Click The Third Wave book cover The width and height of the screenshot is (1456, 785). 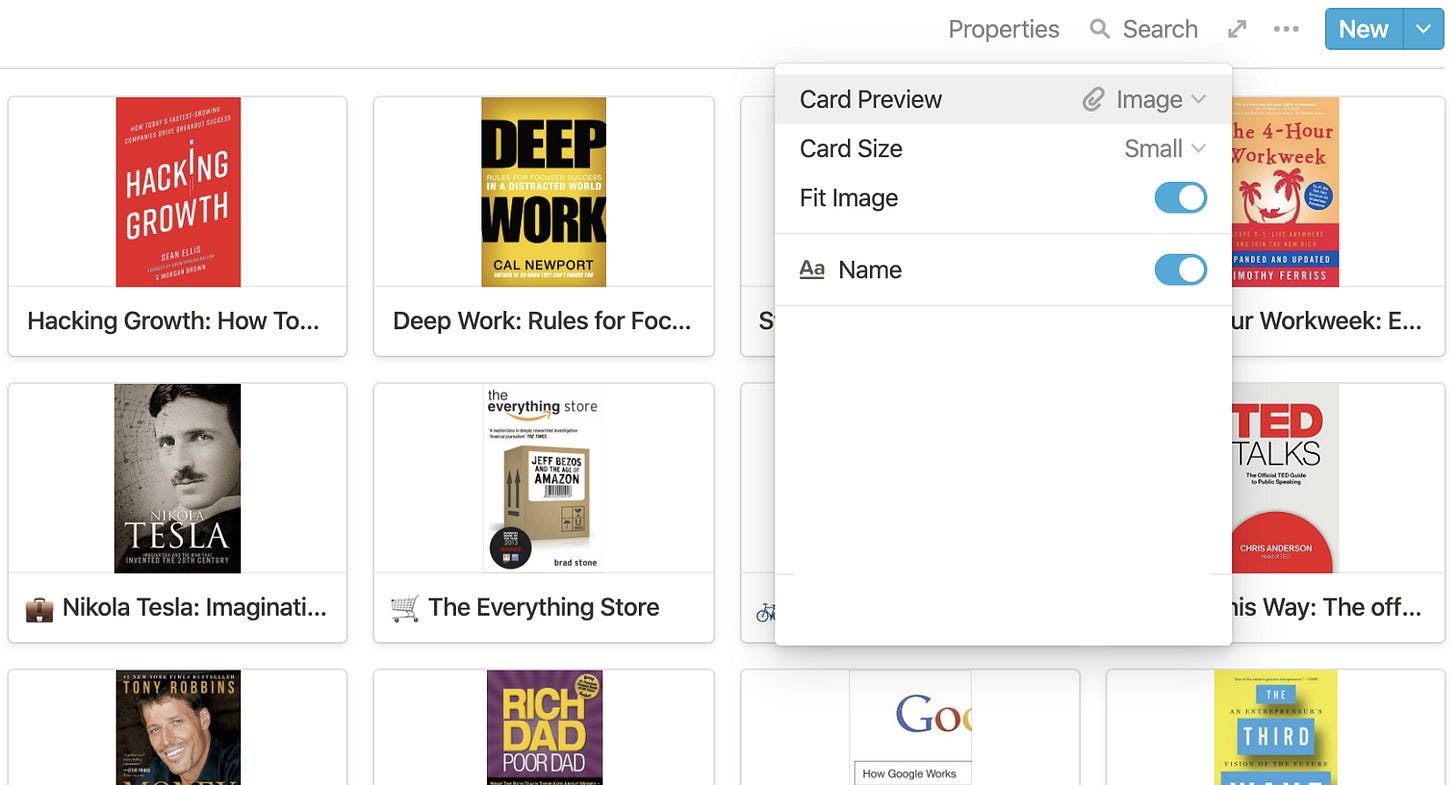[x=1276, y=728]
